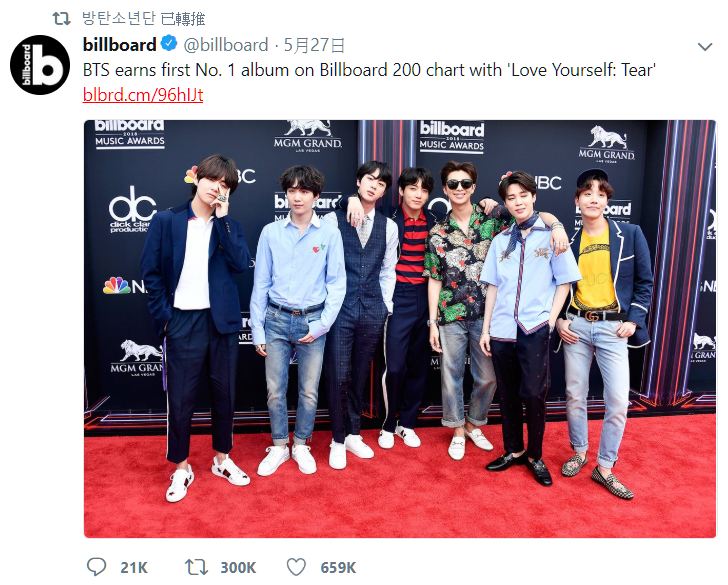Click the tweet text about 'Love Yourself: Tear'

369,70
